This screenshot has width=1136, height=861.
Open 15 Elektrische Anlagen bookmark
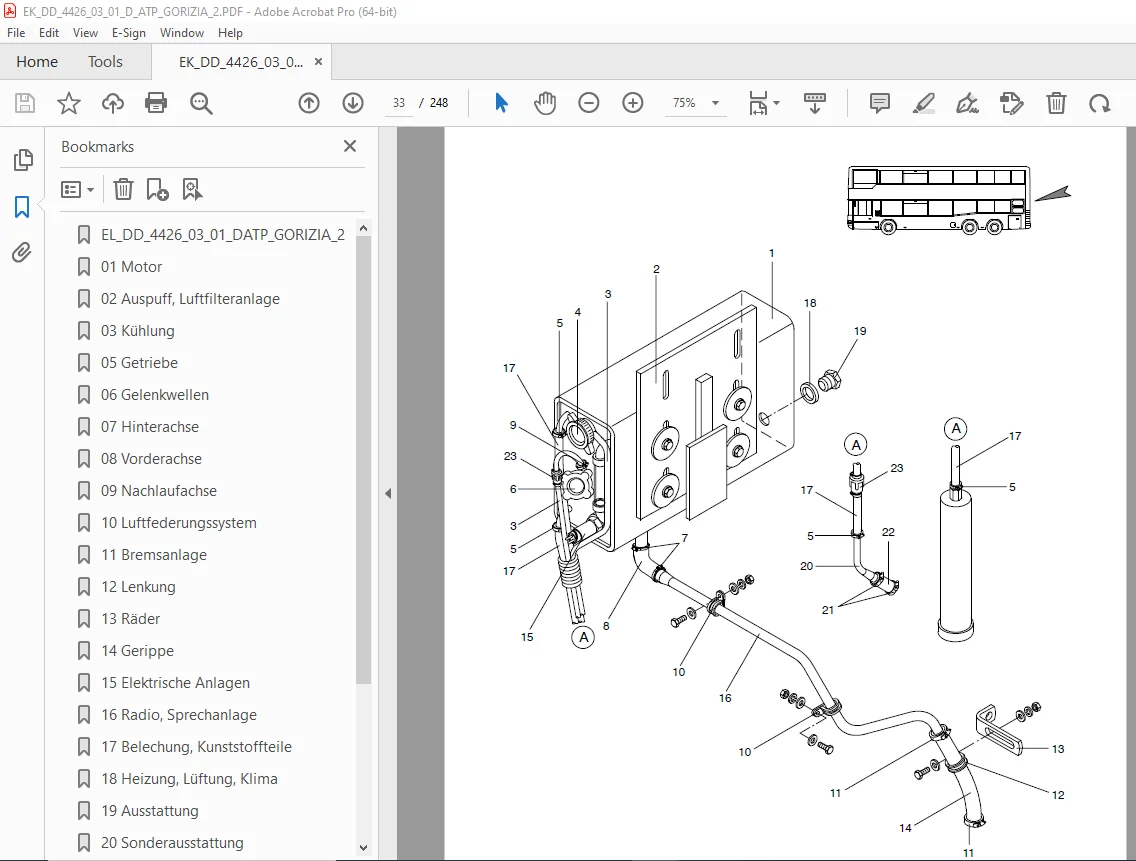[x=175, y=683]
